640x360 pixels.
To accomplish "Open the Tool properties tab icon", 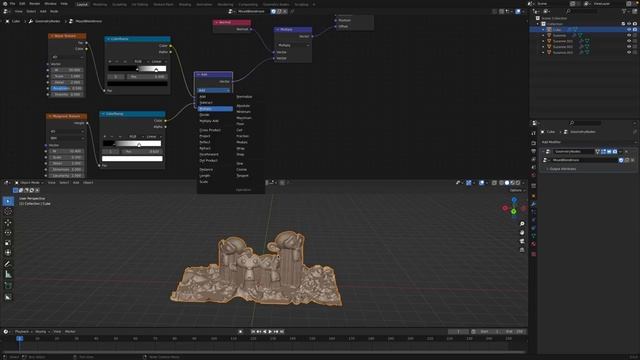I will (533, 133).
